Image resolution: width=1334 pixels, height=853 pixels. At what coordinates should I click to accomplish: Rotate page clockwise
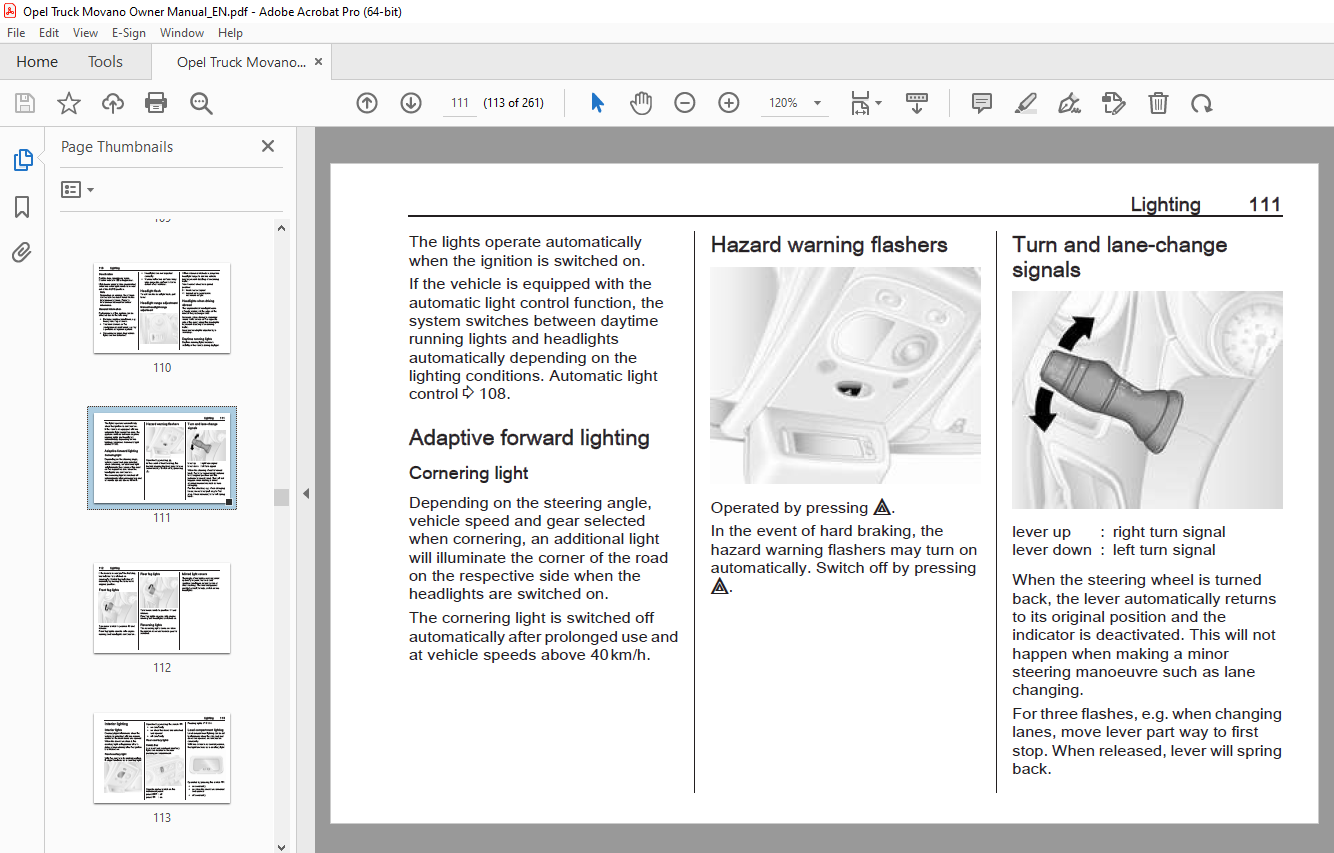1201,103
